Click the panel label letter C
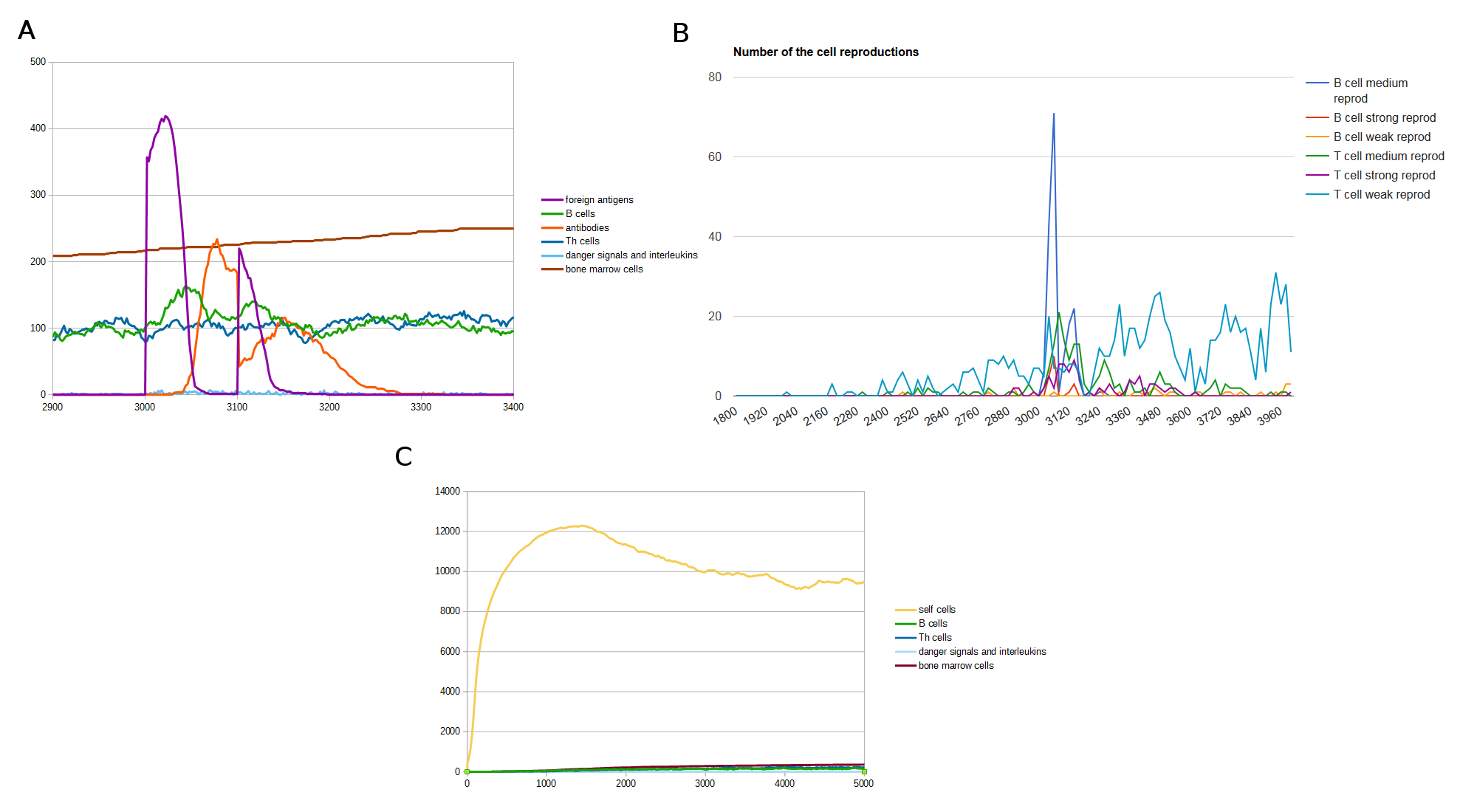The width and height of the screenshot is (1477, 812). pyautogui.click(x=403, y=457)
